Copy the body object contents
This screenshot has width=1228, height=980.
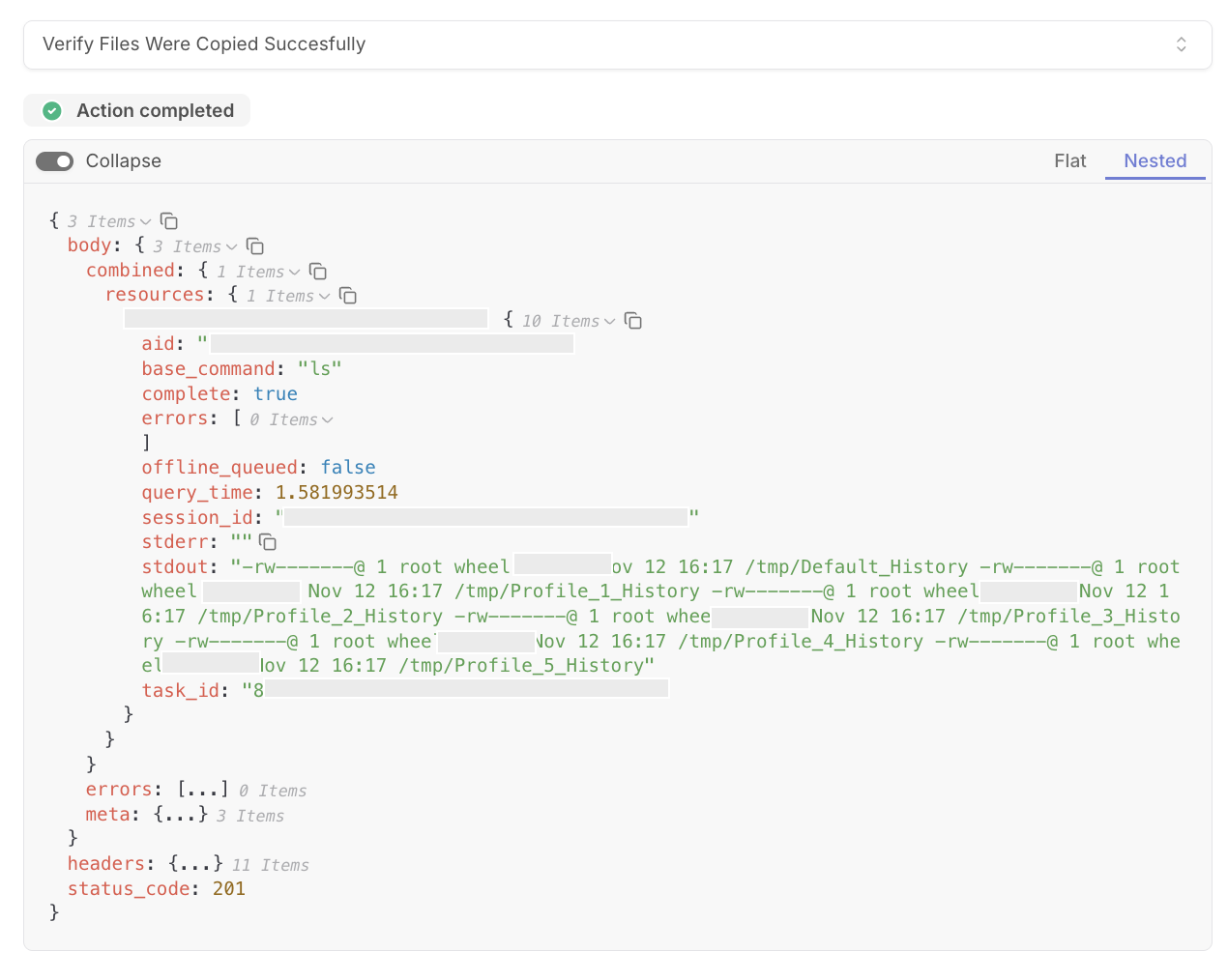[x=255, y=246]
